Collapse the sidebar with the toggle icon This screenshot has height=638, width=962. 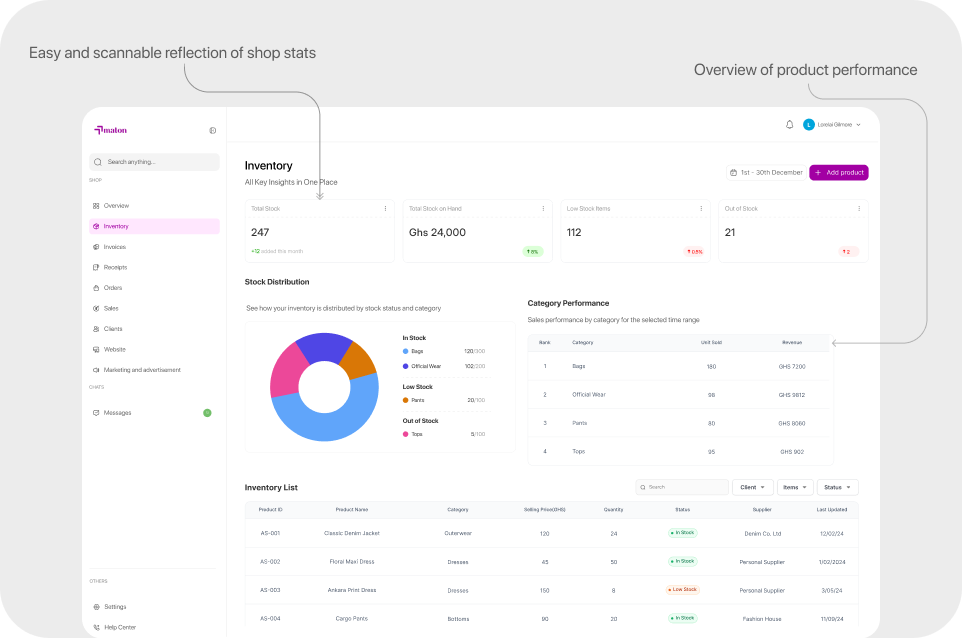(x=213, y=131)
